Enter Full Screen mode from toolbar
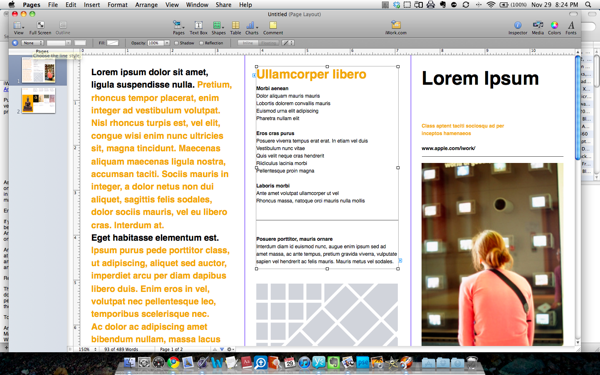The height and width of the screenshot is (375, 600). [x=40, y=28]
